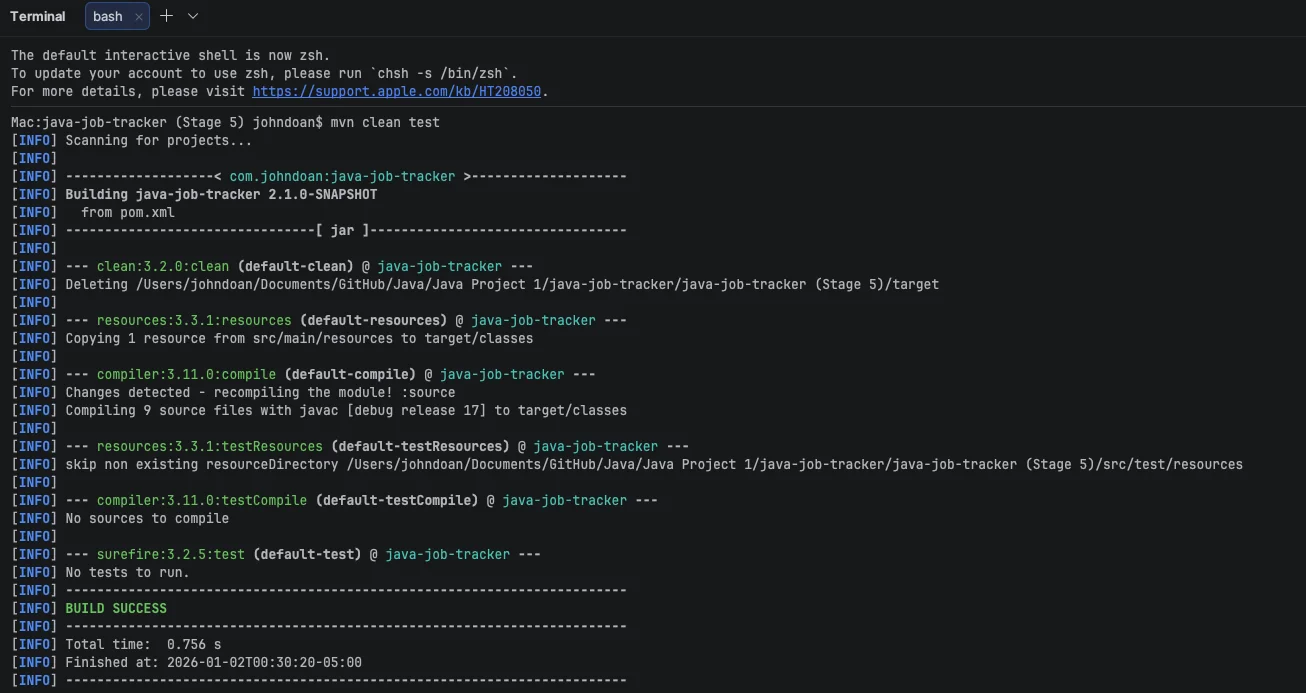
Task: Click the 'chsh -s /bin/zsh' instruction line
Action: (264, 73)
